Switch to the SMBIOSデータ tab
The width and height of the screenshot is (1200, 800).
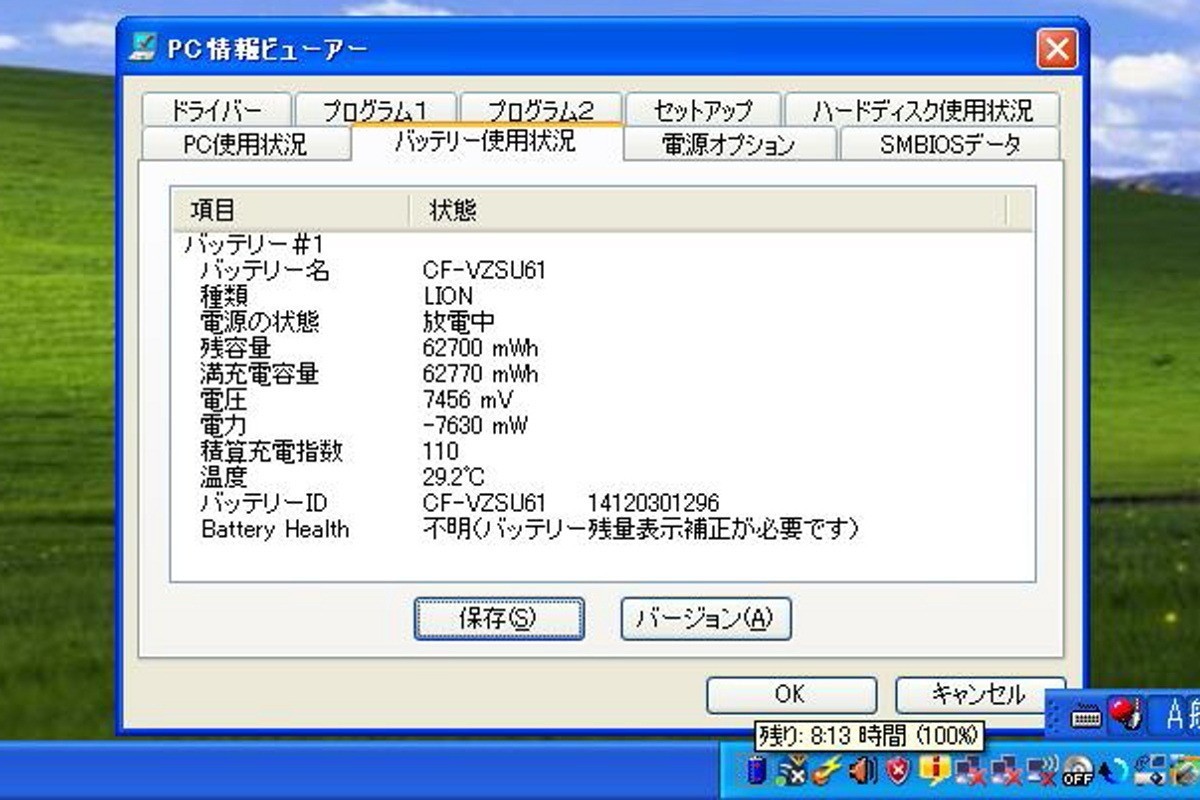pyautogui.click(x=950, y=144)
